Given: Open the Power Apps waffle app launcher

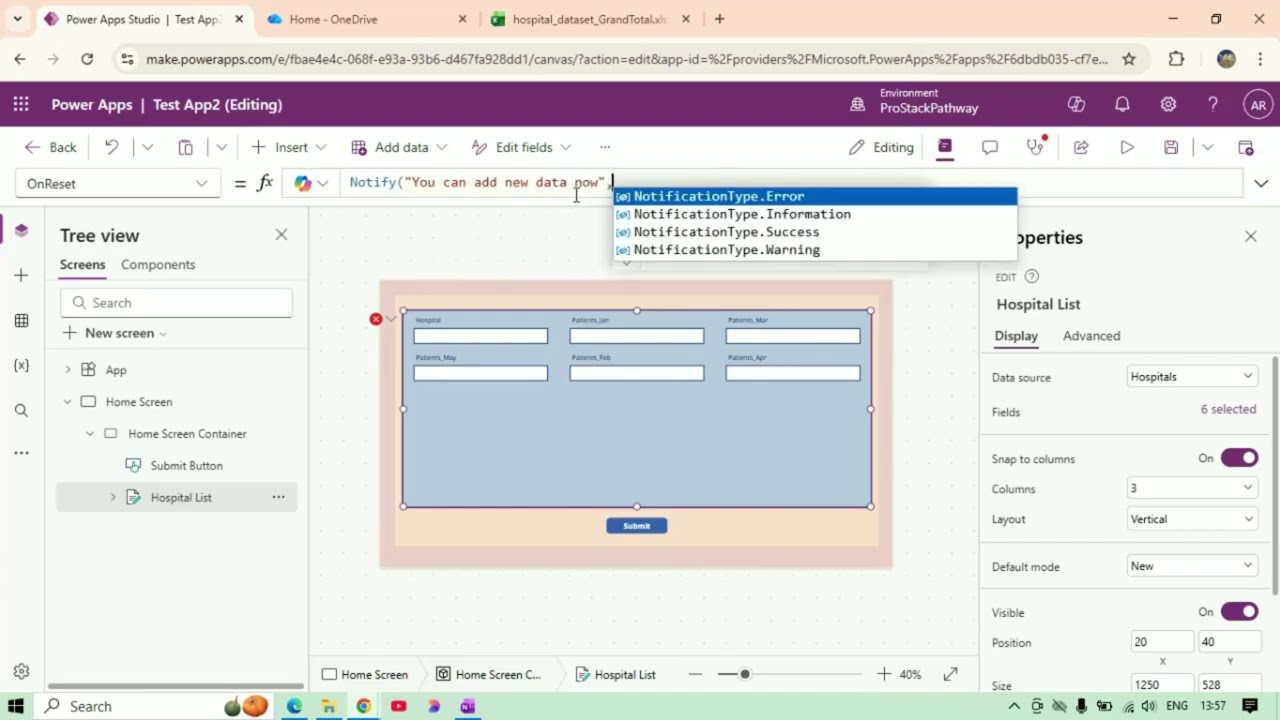Looking at the screenshot, I should pos(21,104).
